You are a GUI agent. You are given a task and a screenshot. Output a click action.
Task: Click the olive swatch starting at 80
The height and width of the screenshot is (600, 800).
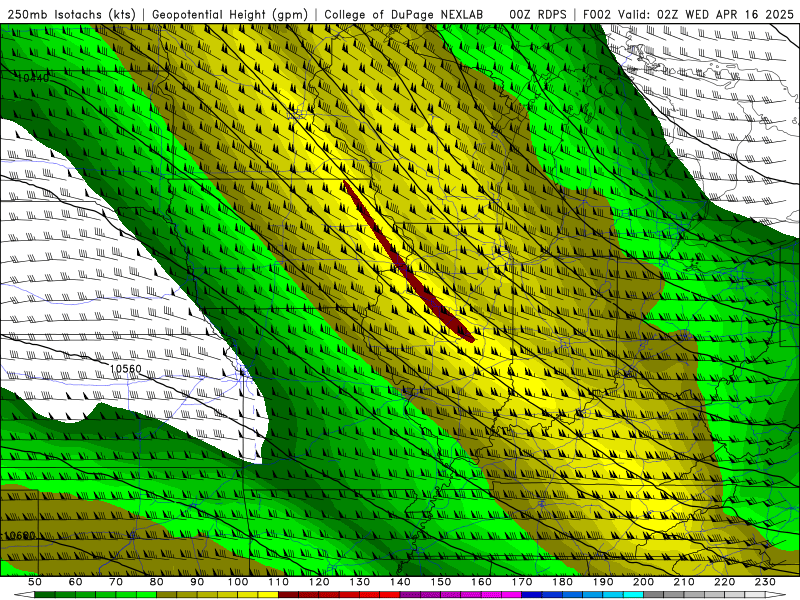[167, 595]
